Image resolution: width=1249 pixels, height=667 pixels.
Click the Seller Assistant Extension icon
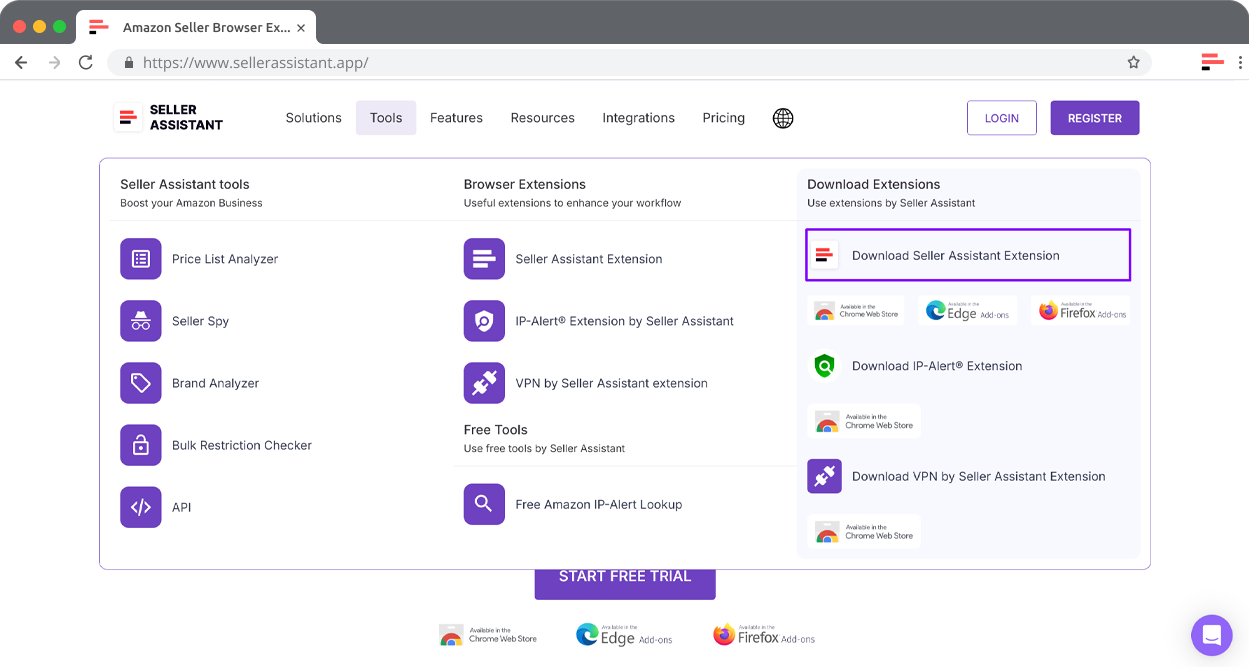[x=484, y=258]
